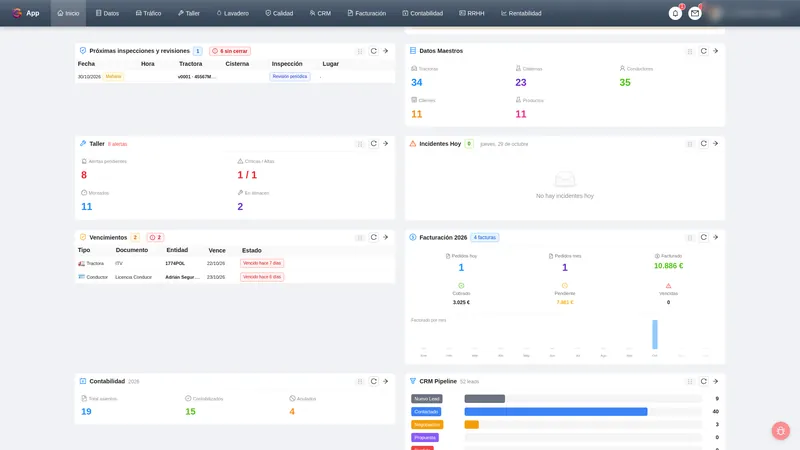Open Incidentes Hoy via arrow icon

(715, 144)
